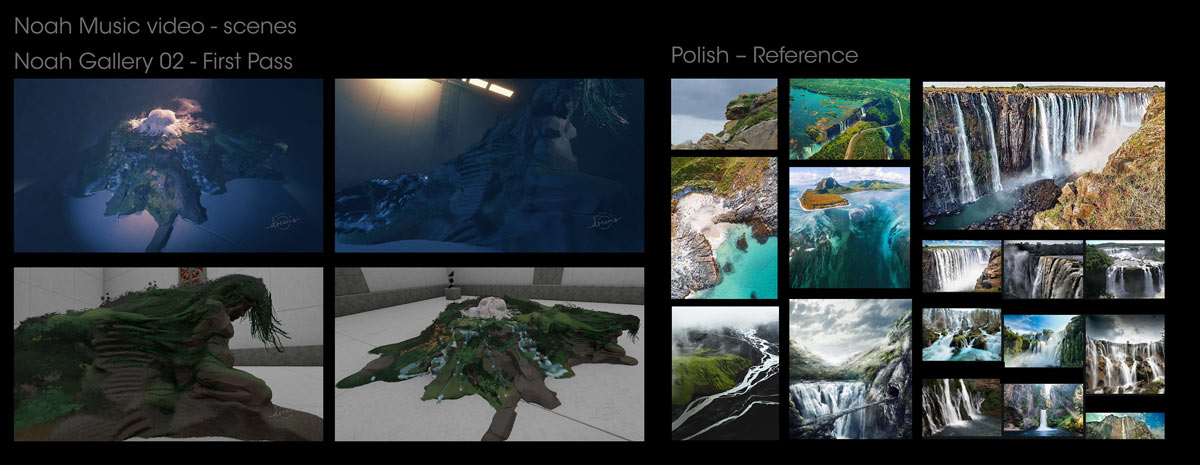Select the aerial green gorge waterfall photo
Viewport: 1200px width, 465px height.
849,118
